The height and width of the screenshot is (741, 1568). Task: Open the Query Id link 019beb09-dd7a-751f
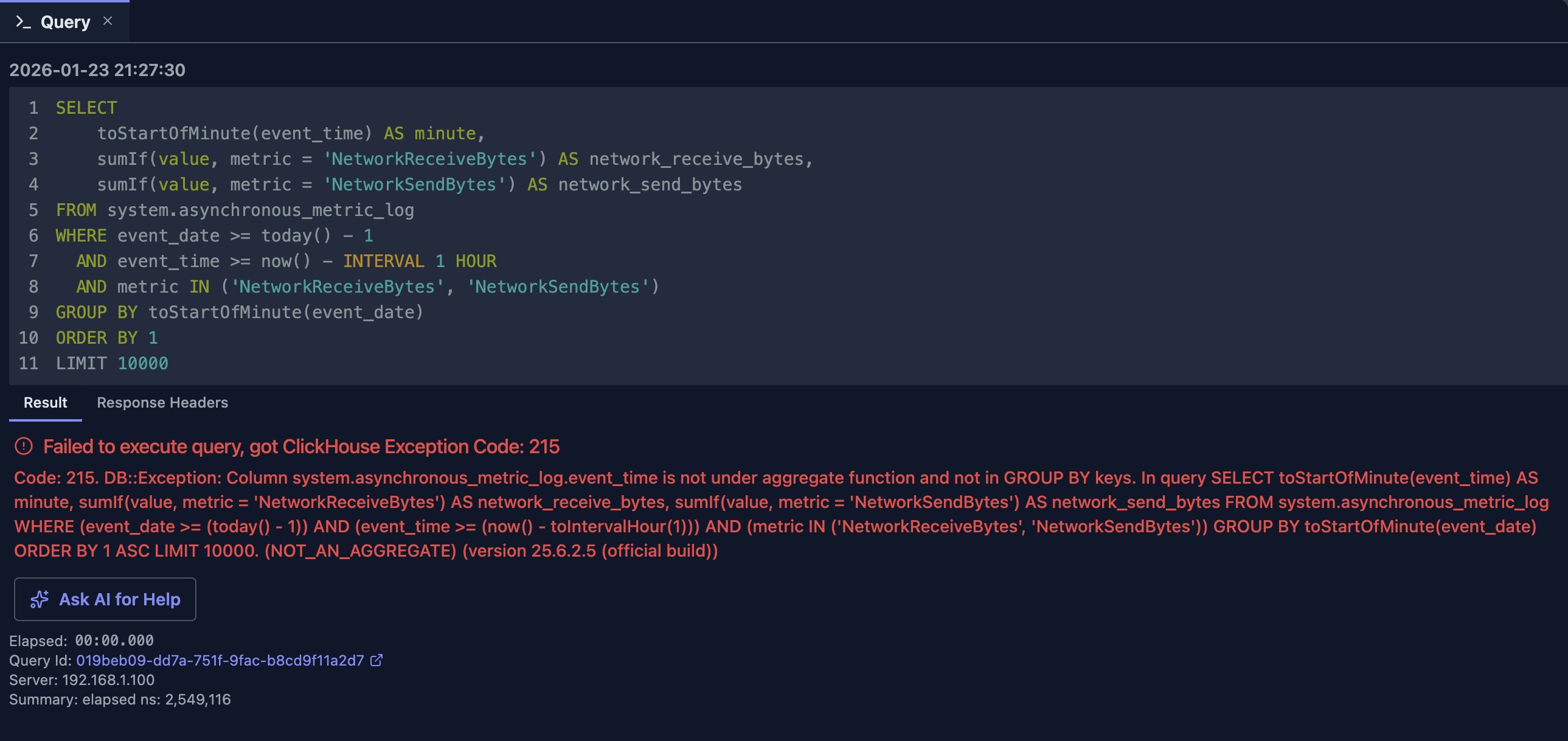[220, 659]
